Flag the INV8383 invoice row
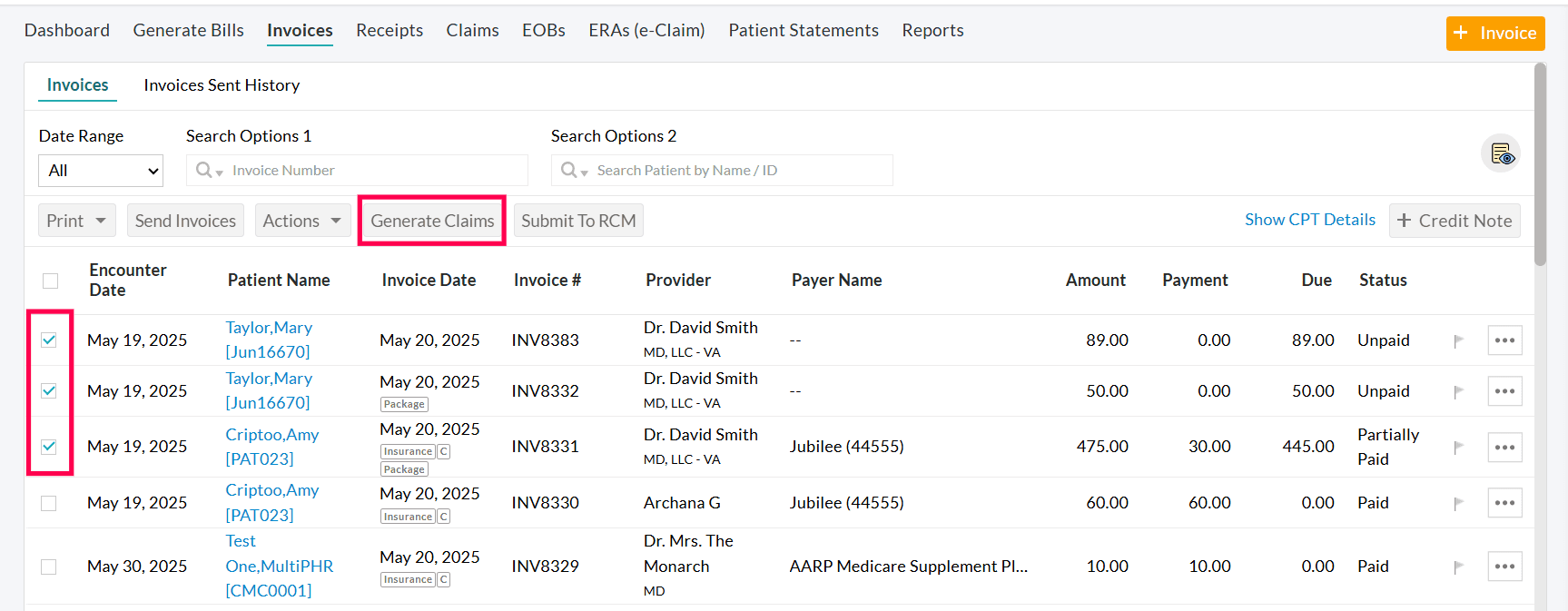The image size is (1568, 611). click(1459, 340)
